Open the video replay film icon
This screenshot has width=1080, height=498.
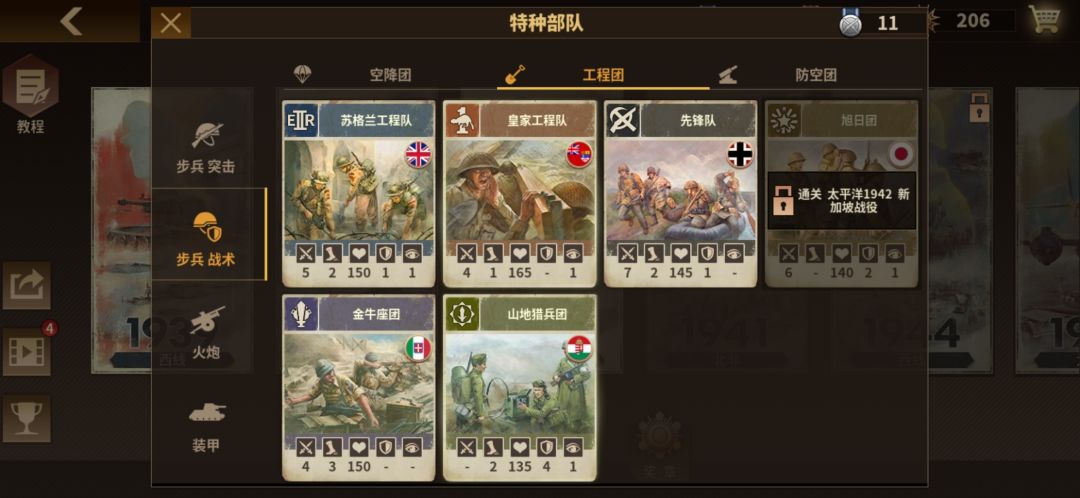tap(27, 351)
